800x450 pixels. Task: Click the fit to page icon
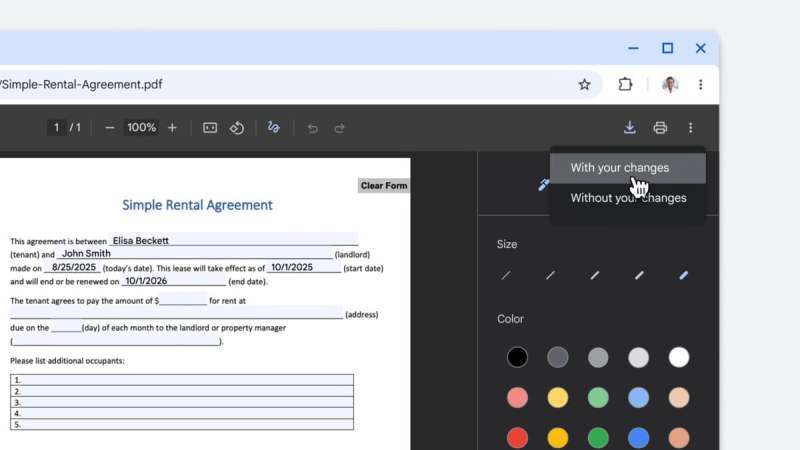pos(210,128)
